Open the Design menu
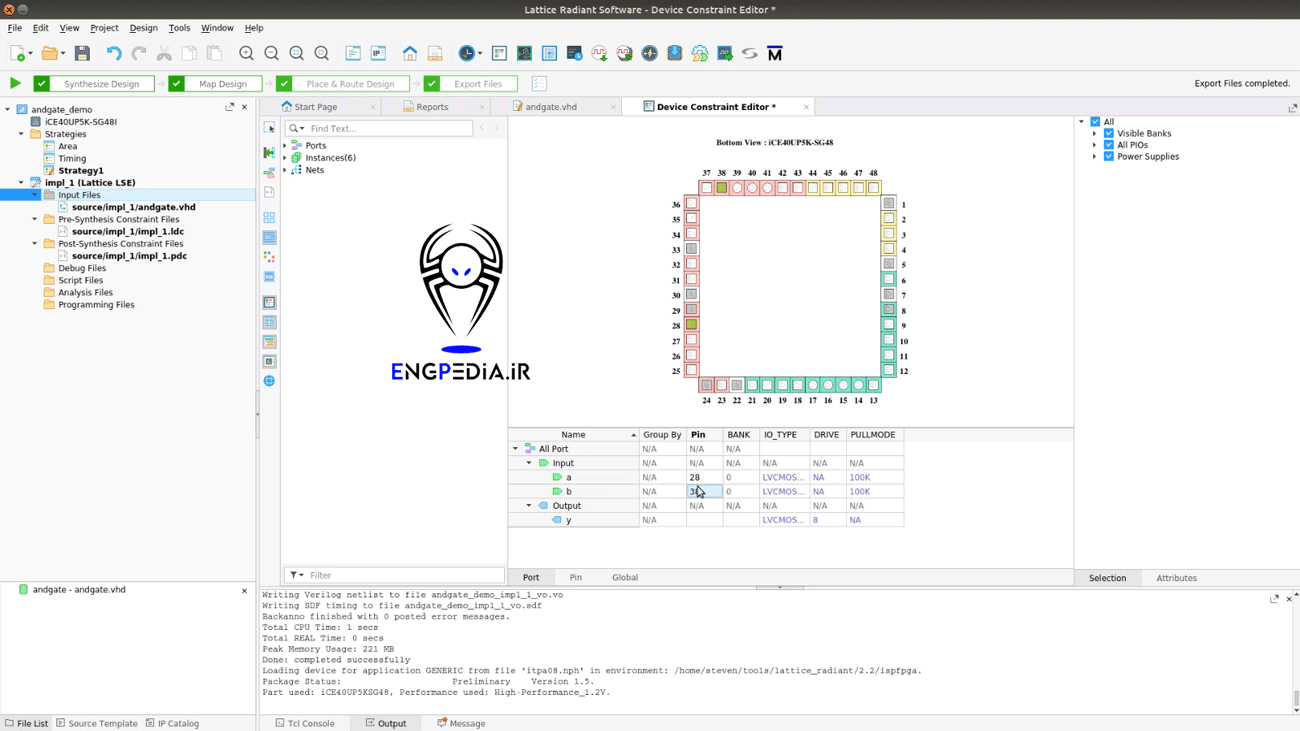The height and width of the screenshot is (731, 1300). pos(143,28)
